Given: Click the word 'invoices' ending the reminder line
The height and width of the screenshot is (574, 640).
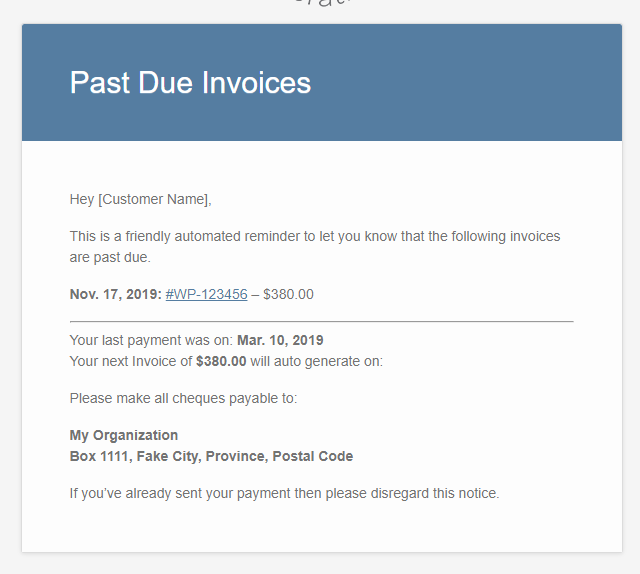Looking at the screenshot, I should click(x=535, y=236).
